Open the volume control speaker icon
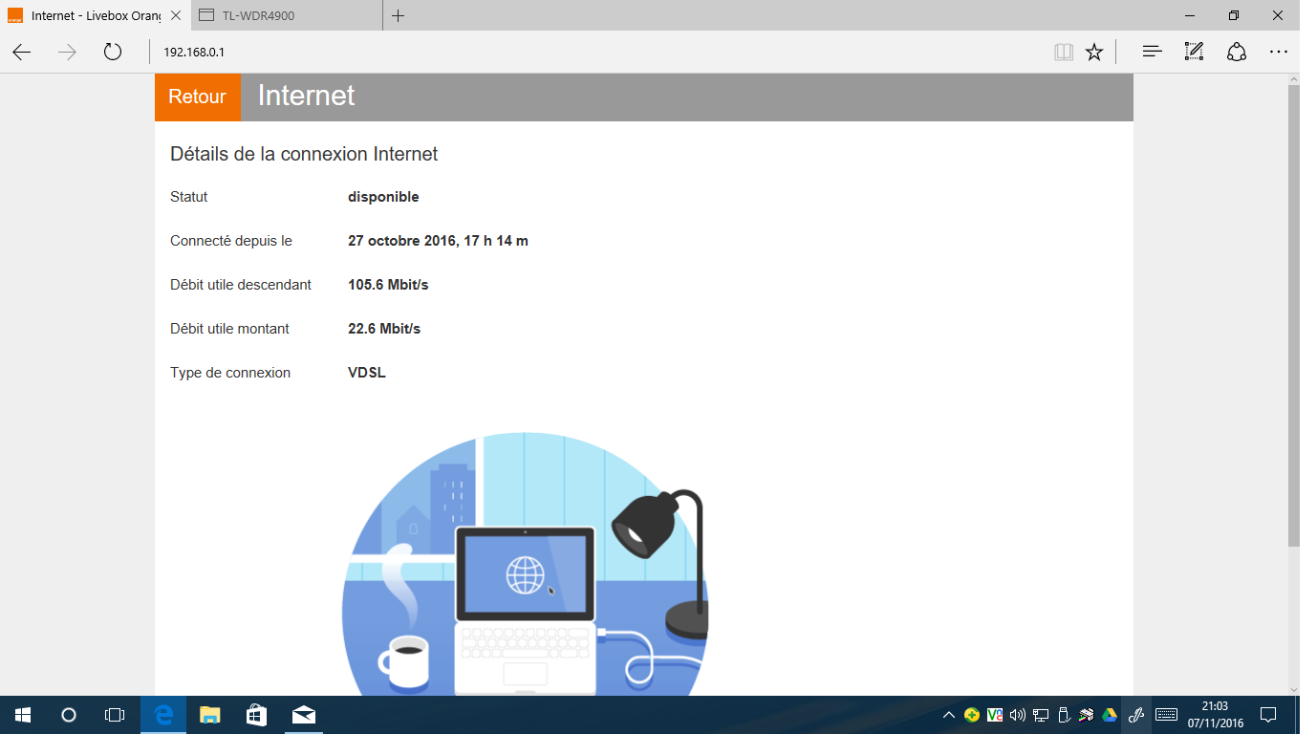The image size is (1300, 734). click(x=1018, y=715)
